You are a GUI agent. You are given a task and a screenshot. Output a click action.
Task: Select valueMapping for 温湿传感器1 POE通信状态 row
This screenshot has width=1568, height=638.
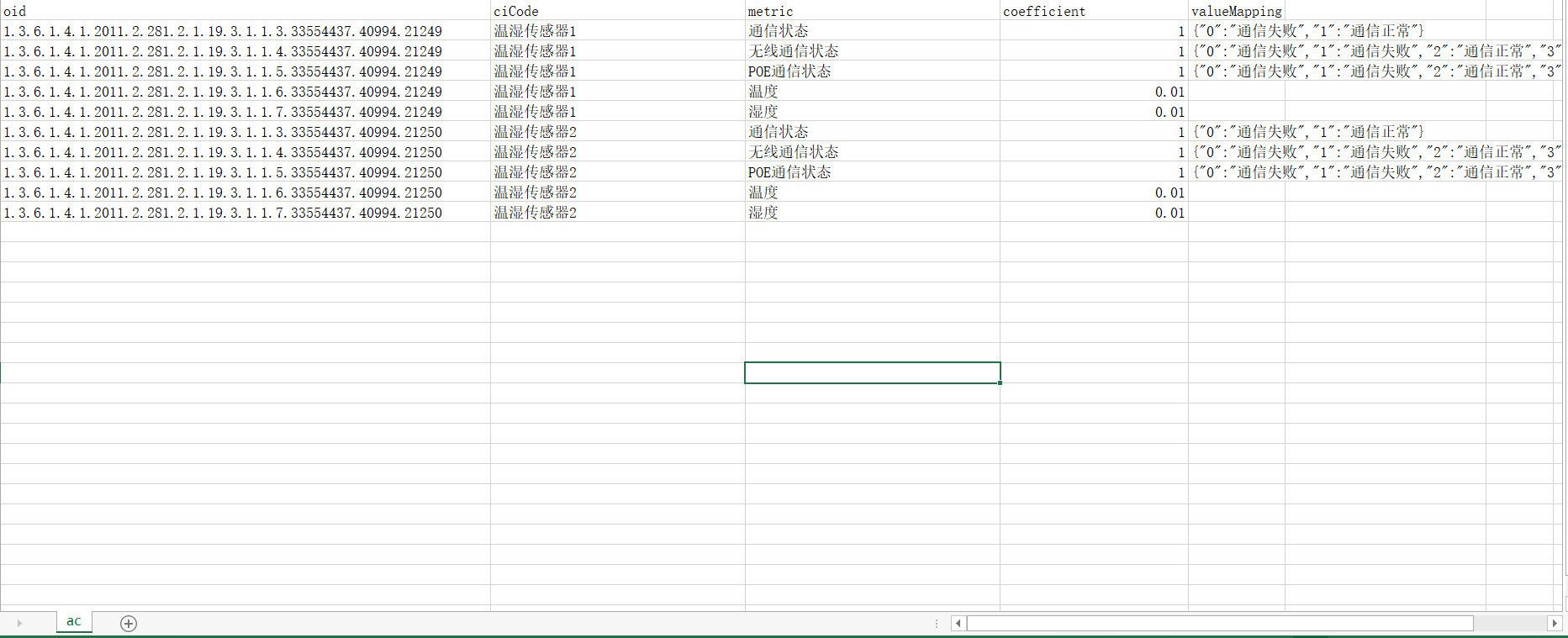pyautogui.click(x=1237, y=71)
